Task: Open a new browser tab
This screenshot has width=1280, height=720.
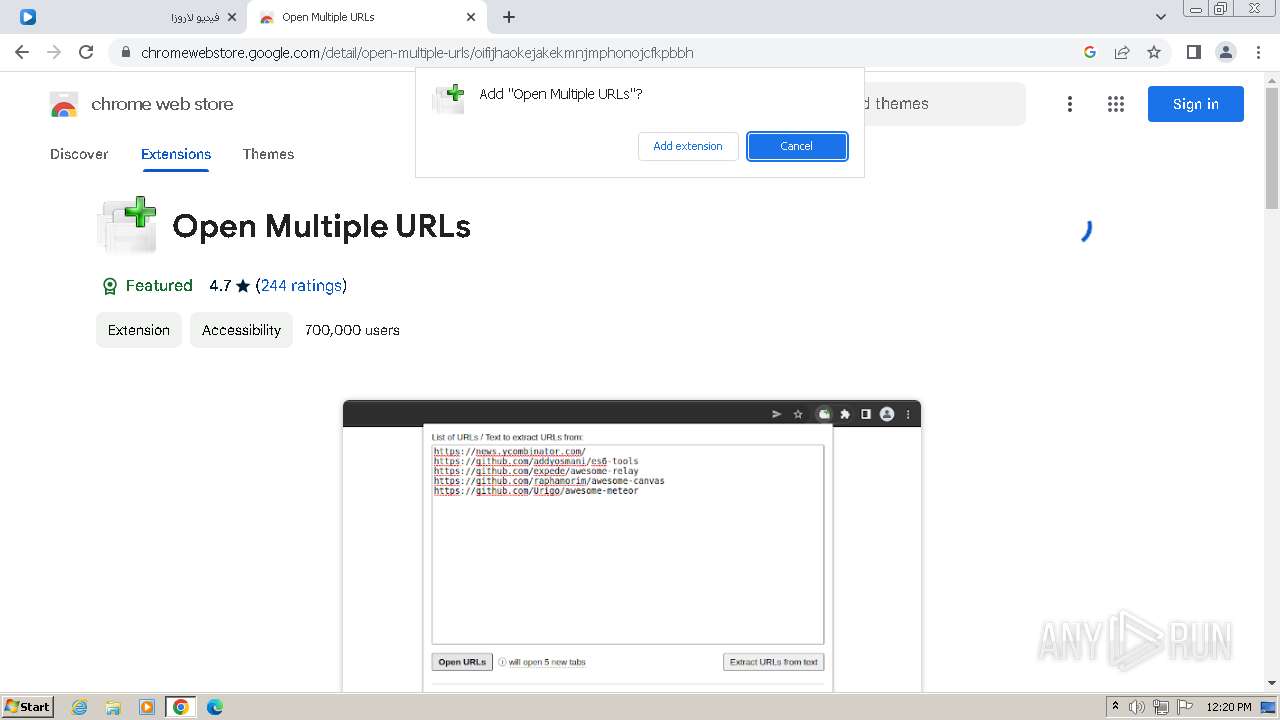Action: [x=509, y=17]
